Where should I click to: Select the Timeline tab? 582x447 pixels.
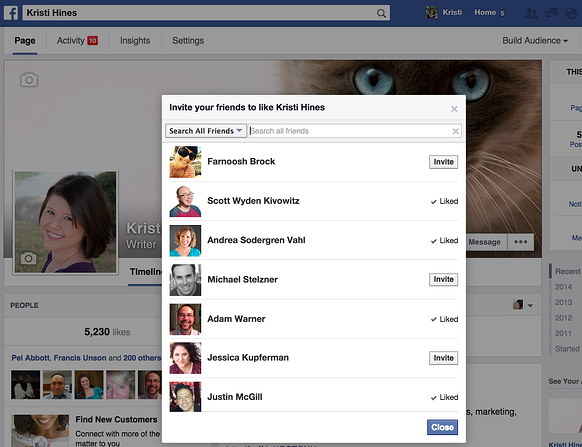(146, 272)
